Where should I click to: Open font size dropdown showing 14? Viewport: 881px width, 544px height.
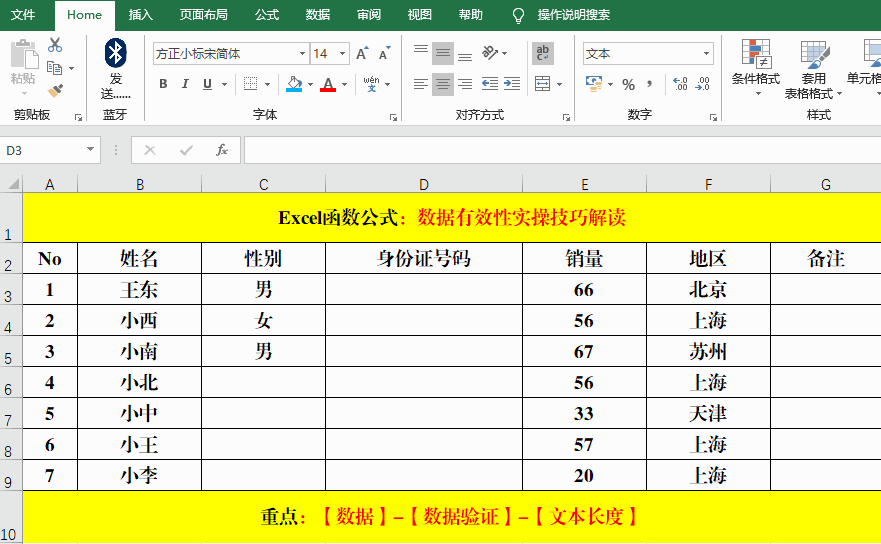[x=342, y=53]
